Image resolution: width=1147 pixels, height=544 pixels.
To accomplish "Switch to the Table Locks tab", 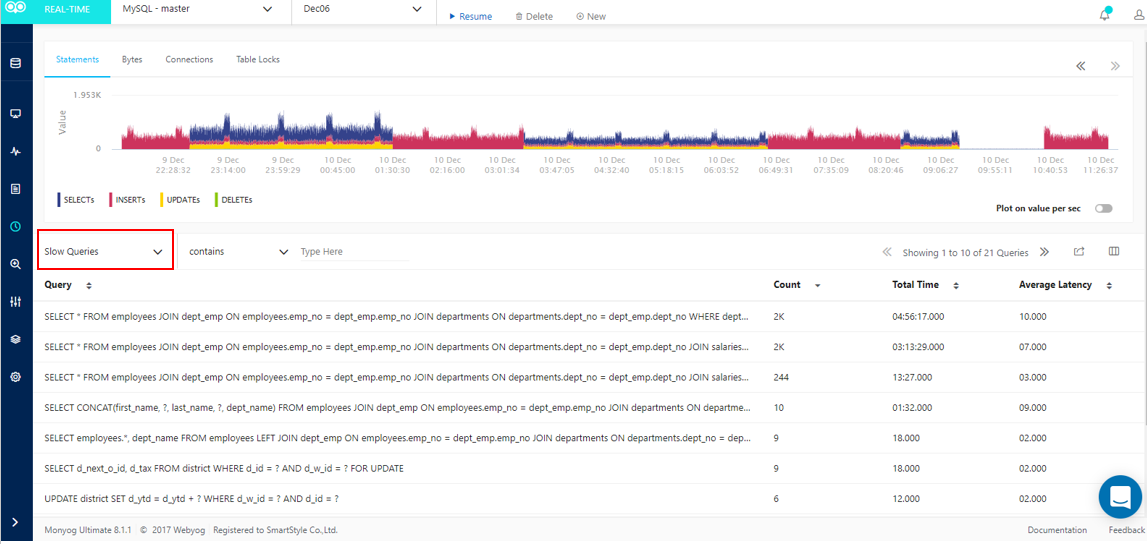I will click(x=257, y=59).
